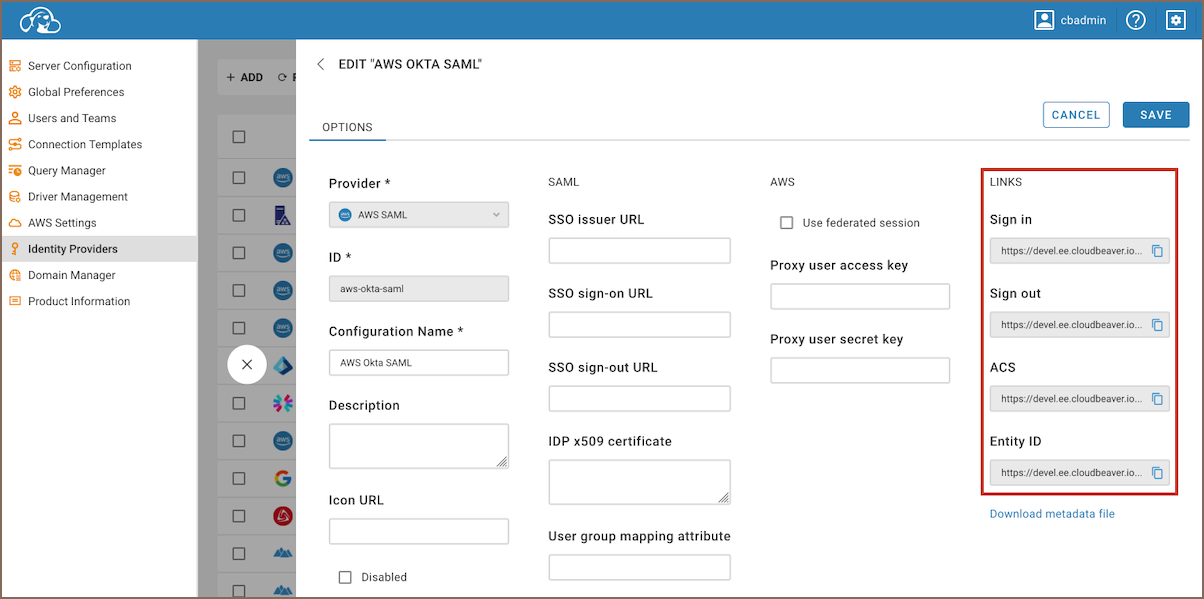Open the Provider AWS SAML dropdown
The width and height of the screenshot is (1204, 599).
pyautogui.click(x=418, y=215)
